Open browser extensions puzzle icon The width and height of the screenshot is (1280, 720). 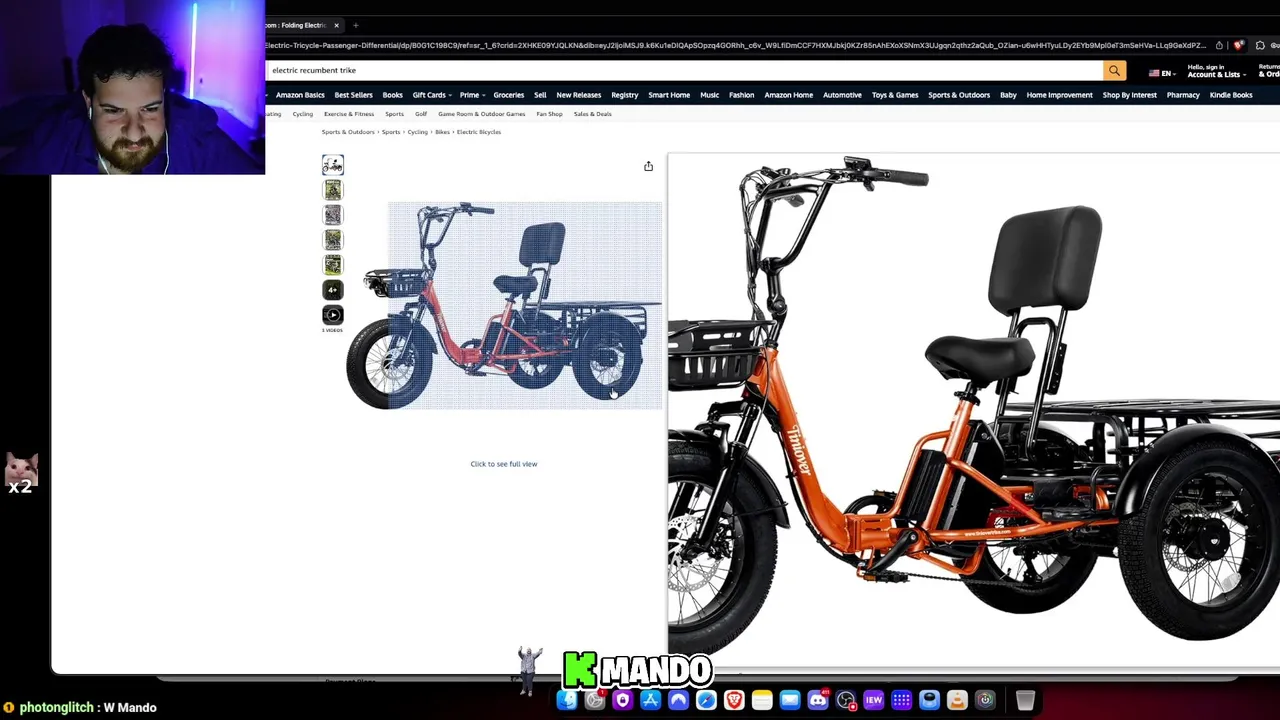click(x=1260, y=45)
